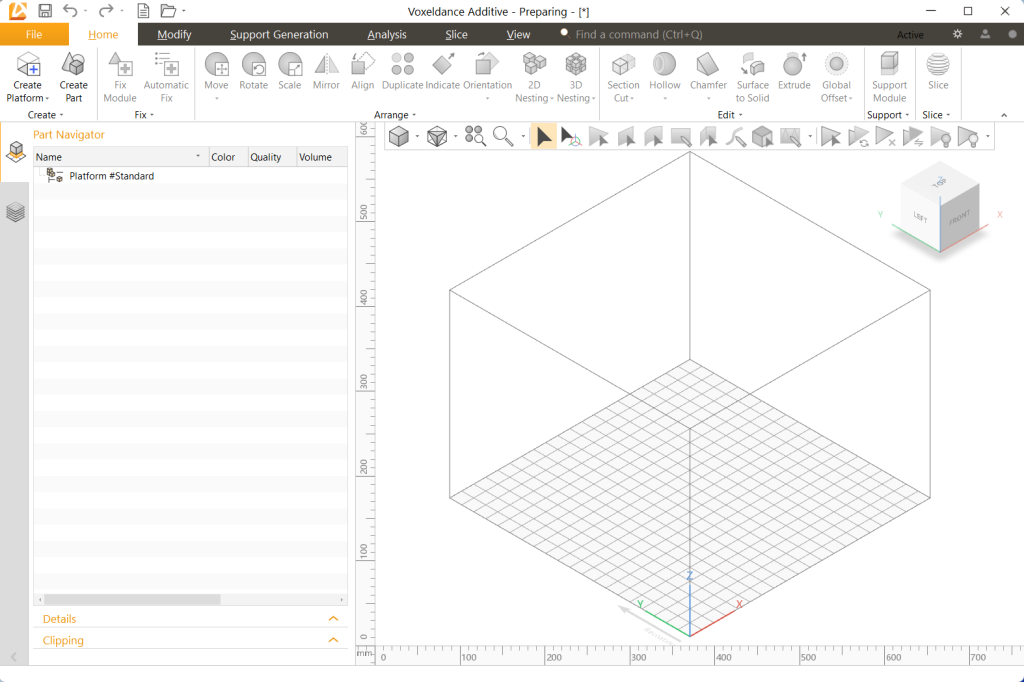Switch to the Analysis ribbon tab

[387, 35]
